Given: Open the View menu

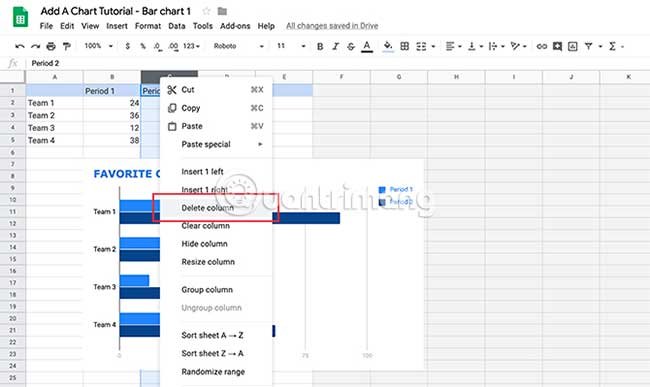Looking at the screenshot, I should (x=90, y=26).
